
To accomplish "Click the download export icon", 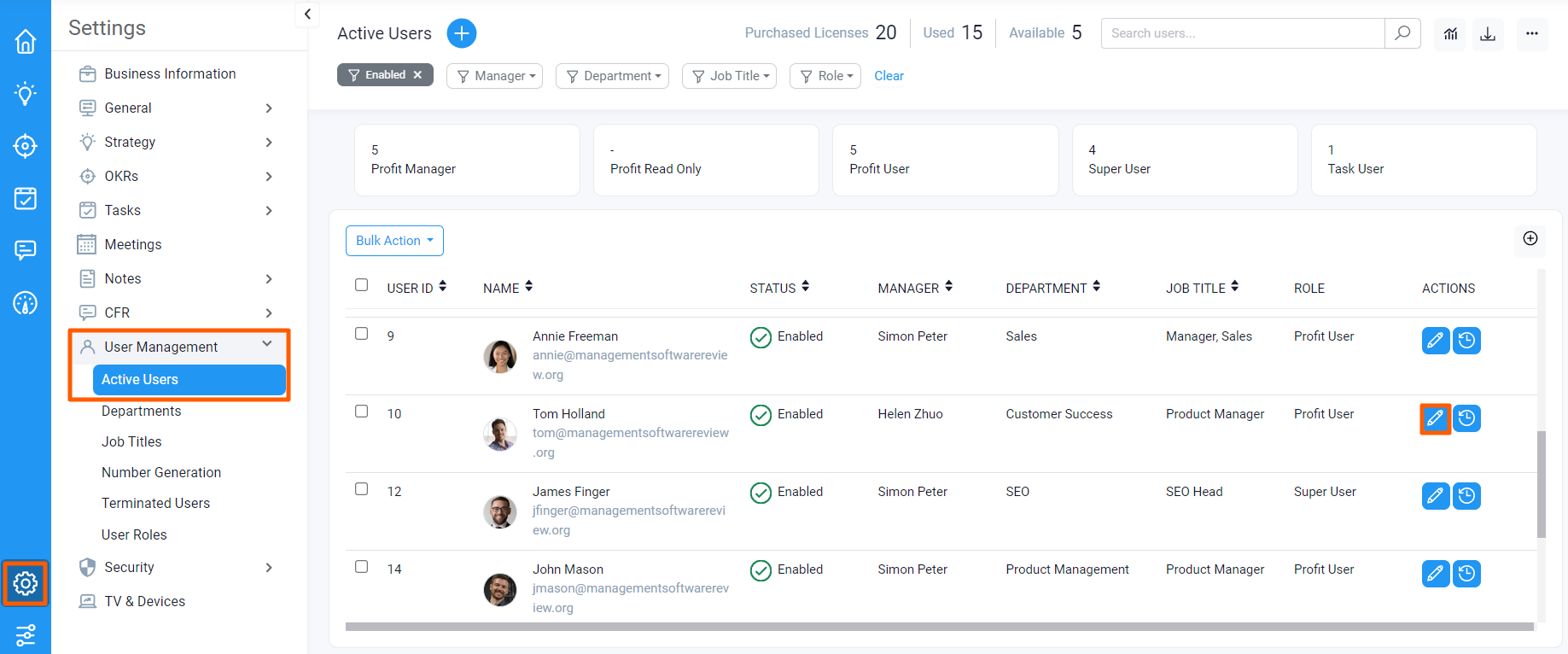I will point(1488,33).
